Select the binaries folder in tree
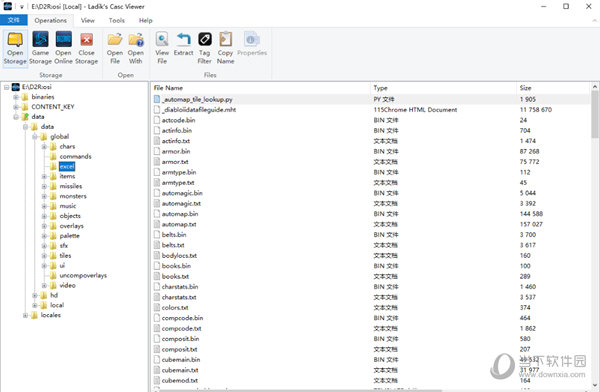 [x=42, y=97]
